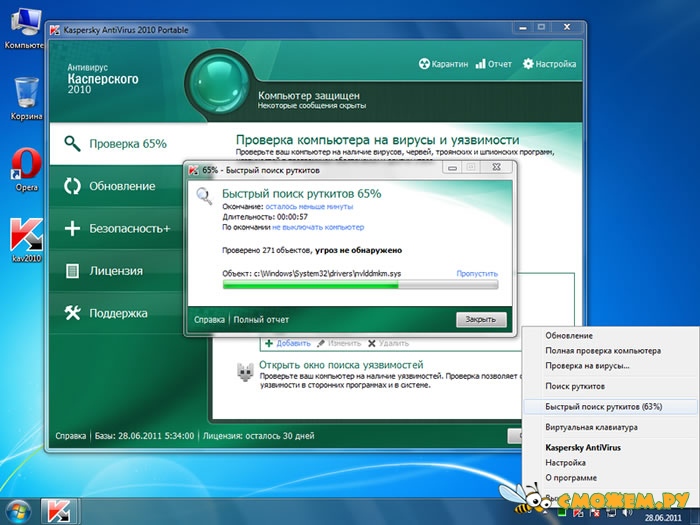Click 'Открыть окно поиска уязвимостей' link

pyautogui.click(x=341, y=365)
